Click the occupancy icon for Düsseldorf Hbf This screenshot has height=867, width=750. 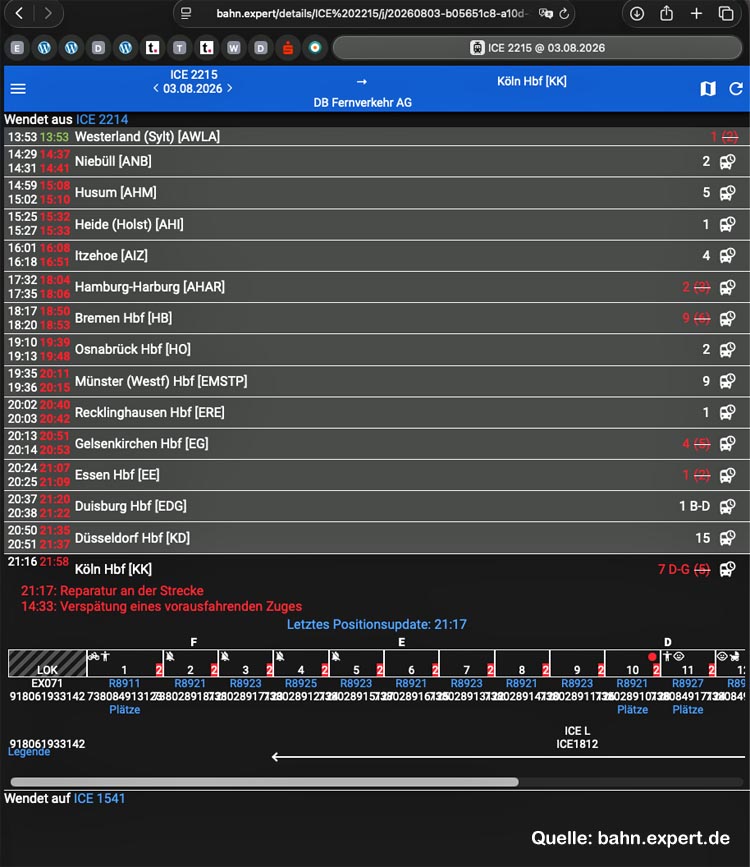[727, 538]
